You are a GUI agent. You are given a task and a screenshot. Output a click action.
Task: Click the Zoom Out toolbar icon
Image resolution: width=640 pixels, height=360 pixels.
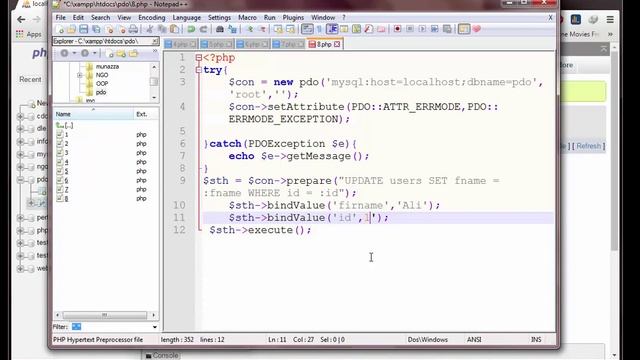tap(262, 29)
